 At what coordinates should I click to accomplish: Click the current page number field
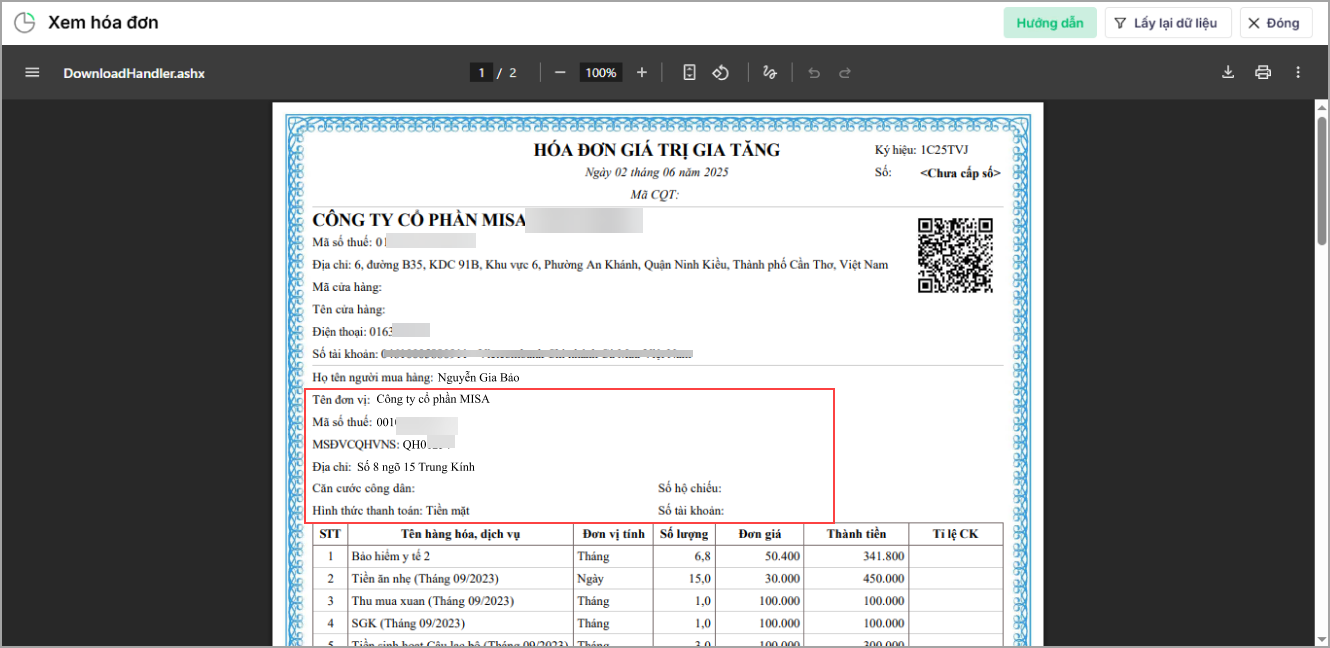[x=481, y=73]
